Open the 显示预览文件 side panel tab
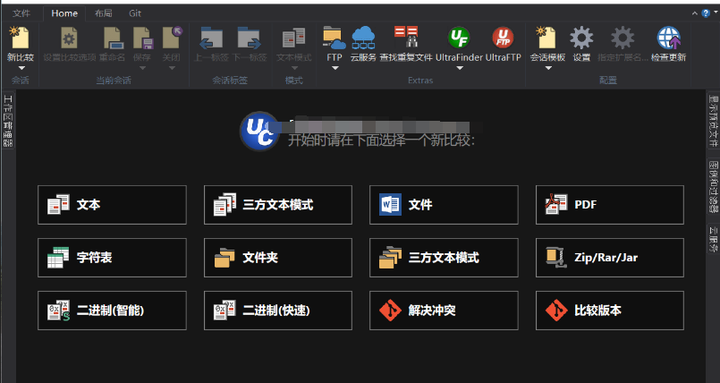720x383 pixels. click(713, 121)
